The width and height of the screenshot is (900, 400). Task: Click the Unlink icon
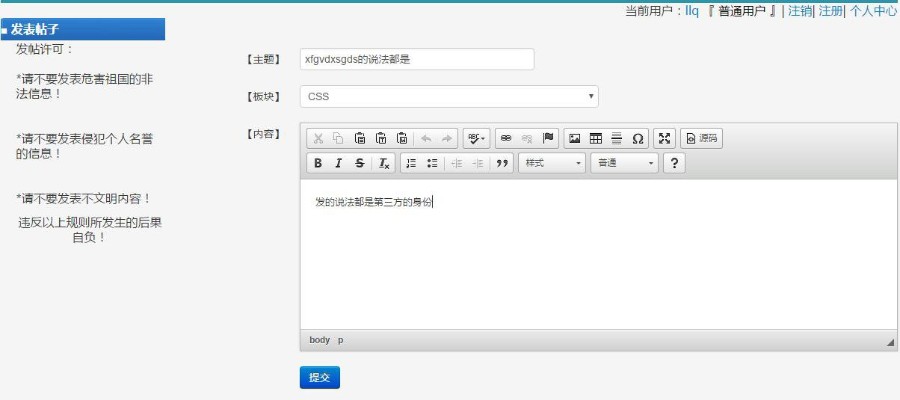click(x=527, y=138)
